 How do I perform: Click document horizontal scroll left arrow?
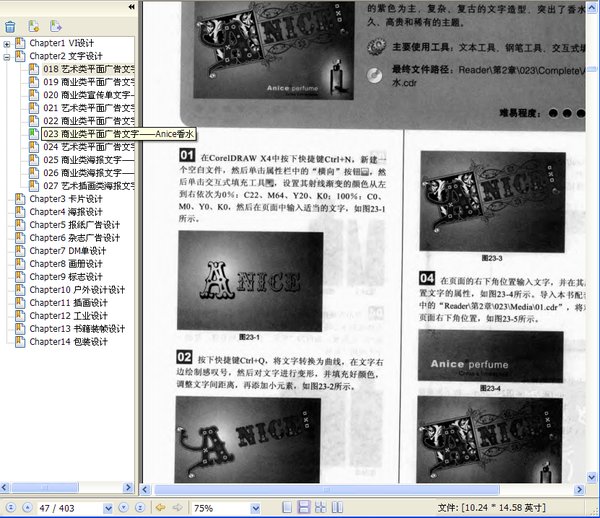pyautogui.click(x=145, y=489)
